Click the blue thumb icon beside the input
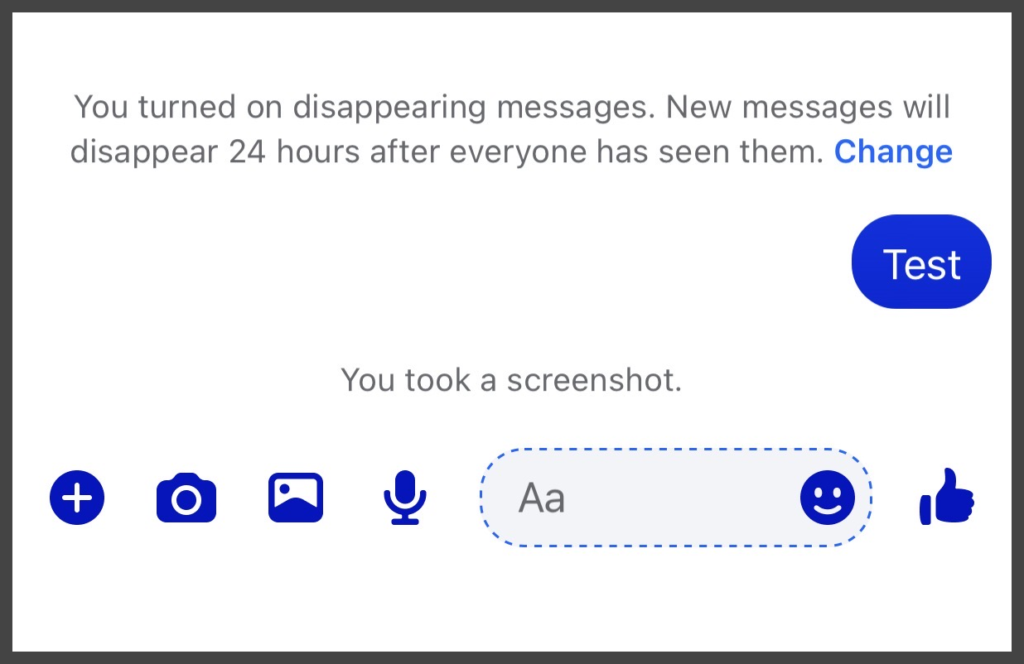The height and width of the screenshot is (664, 1024). (947, 497)
